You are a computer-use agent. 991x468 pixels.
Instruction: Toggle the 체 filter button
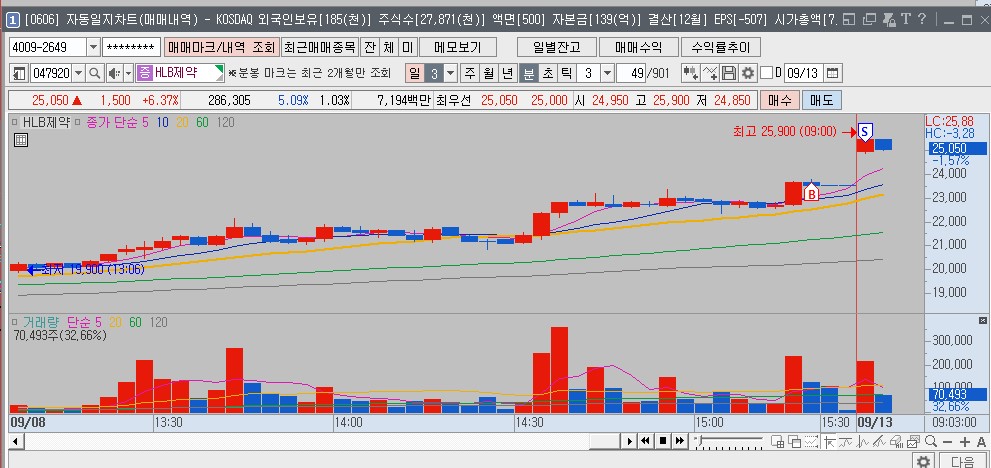tap(388, 47)
